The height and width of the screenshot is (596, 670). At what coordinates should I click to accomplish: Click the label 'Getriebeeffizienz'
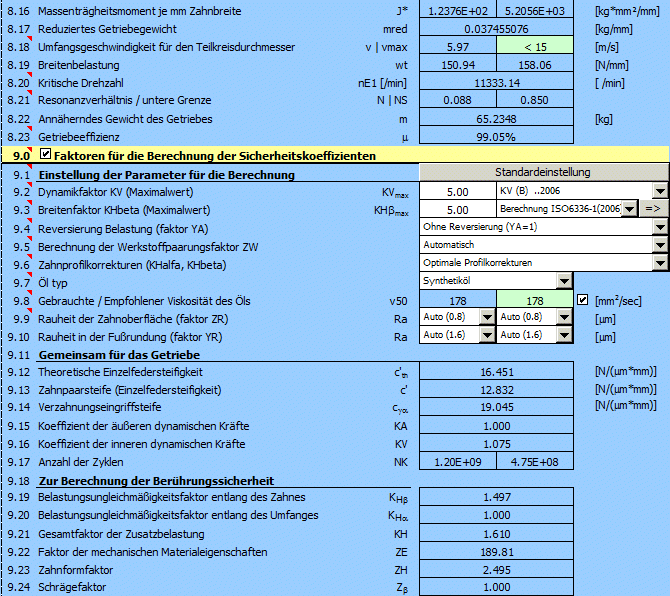click(x=79, y=137)
